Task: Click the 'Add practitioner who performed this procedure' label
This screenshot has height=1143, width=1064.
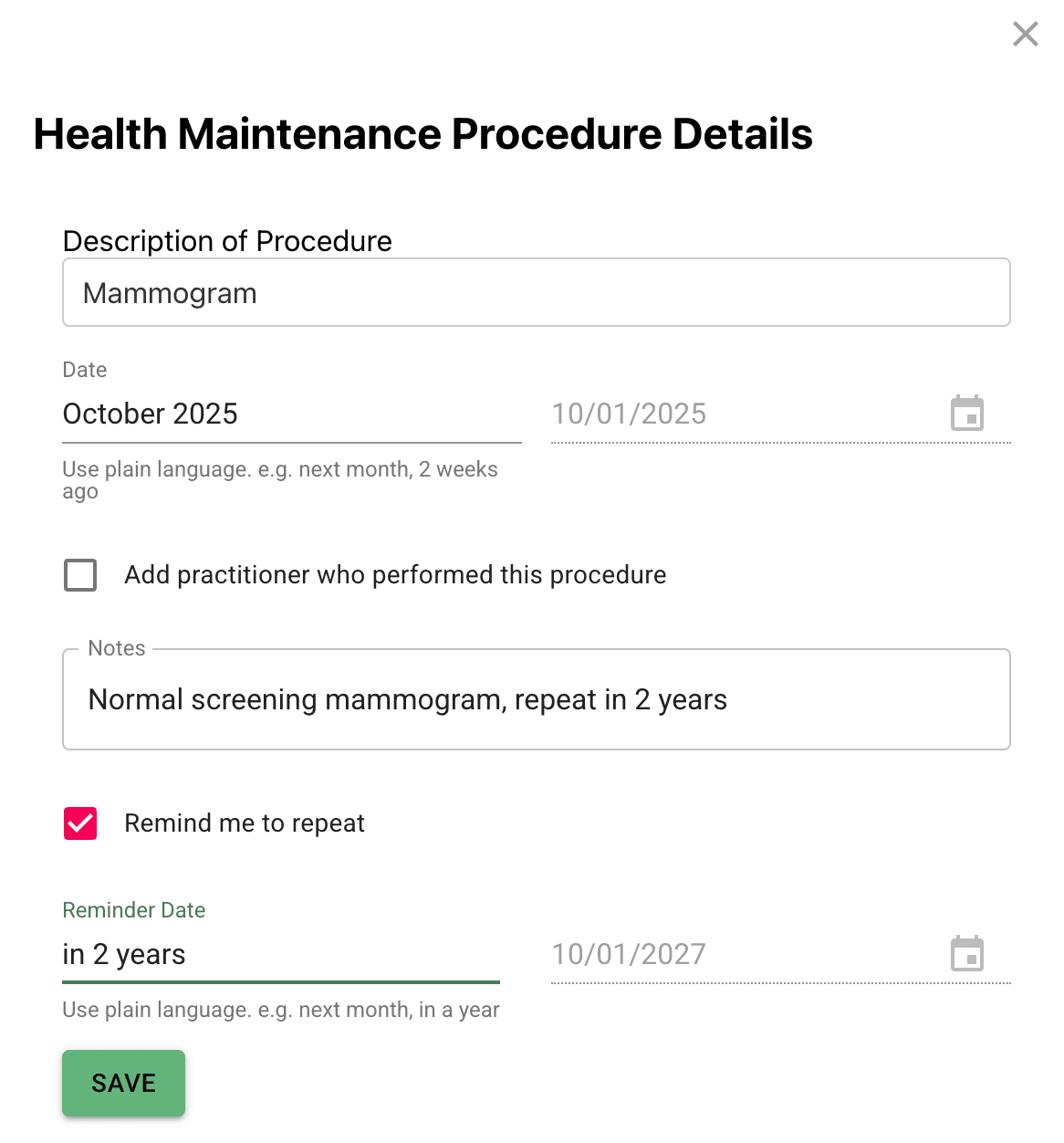Action: (395, 575)
